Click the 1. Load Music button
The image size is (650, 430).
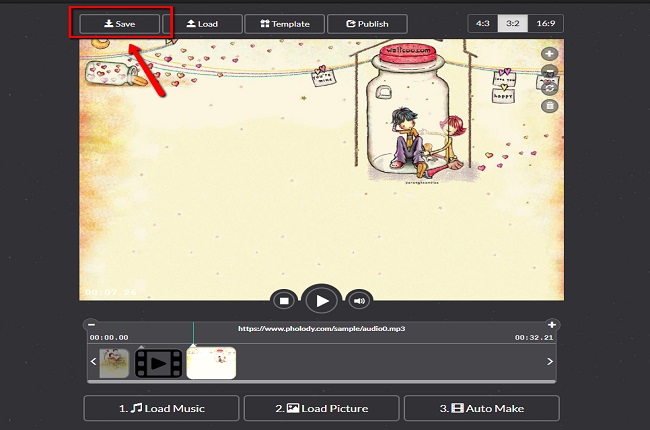pyautogui.click(x=162, y=408)
